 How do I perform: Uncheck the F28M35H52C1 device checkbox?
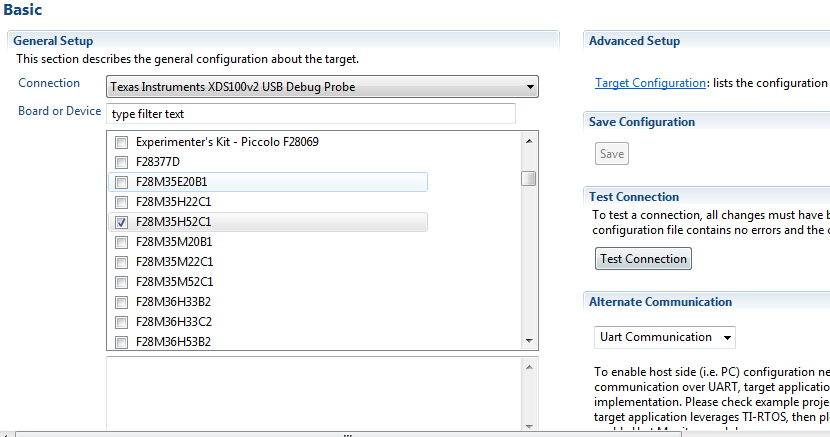(121, 222)
